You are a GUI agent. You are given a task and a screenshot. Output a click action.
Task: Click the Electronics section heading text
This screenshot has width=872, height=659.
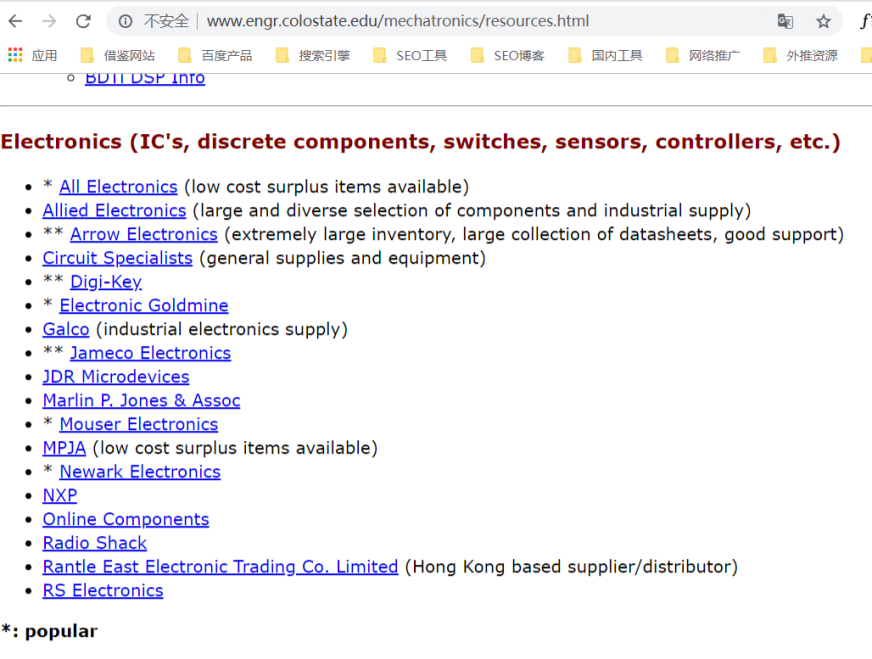(x=420, y=142)
